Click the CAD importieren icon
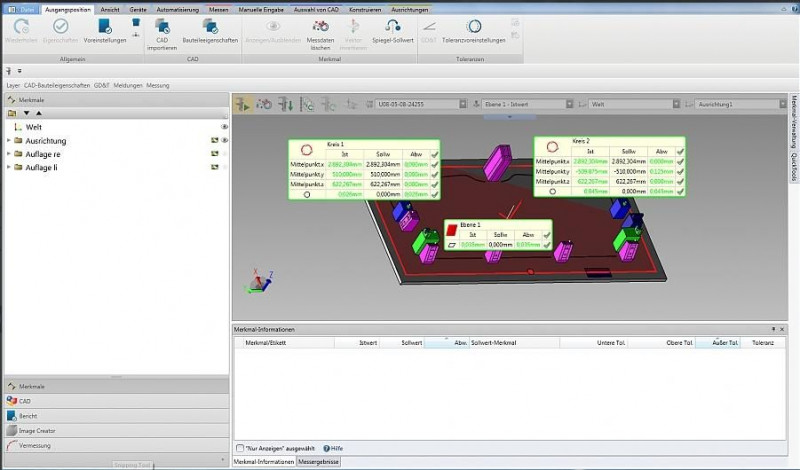 click(162, 26)
